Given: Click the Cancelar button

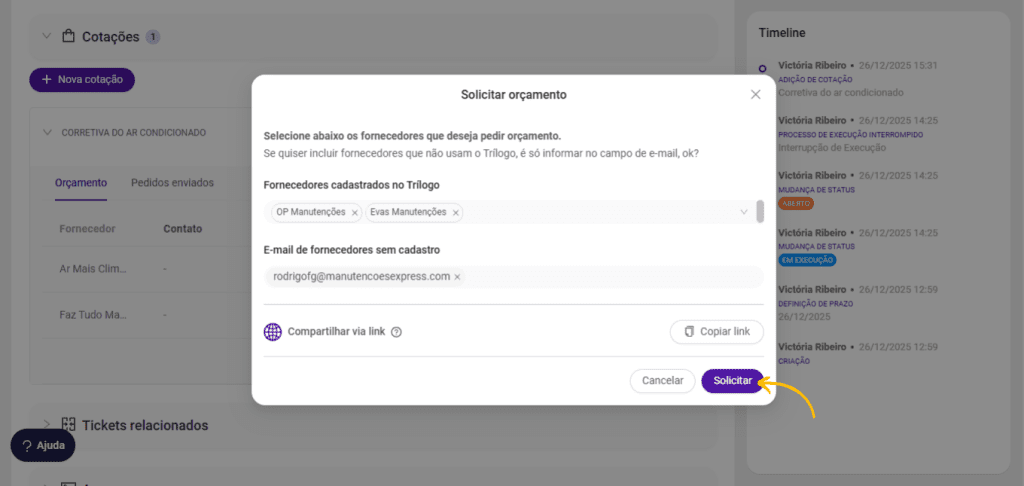Looking at the screenshot, I should 662,381.
